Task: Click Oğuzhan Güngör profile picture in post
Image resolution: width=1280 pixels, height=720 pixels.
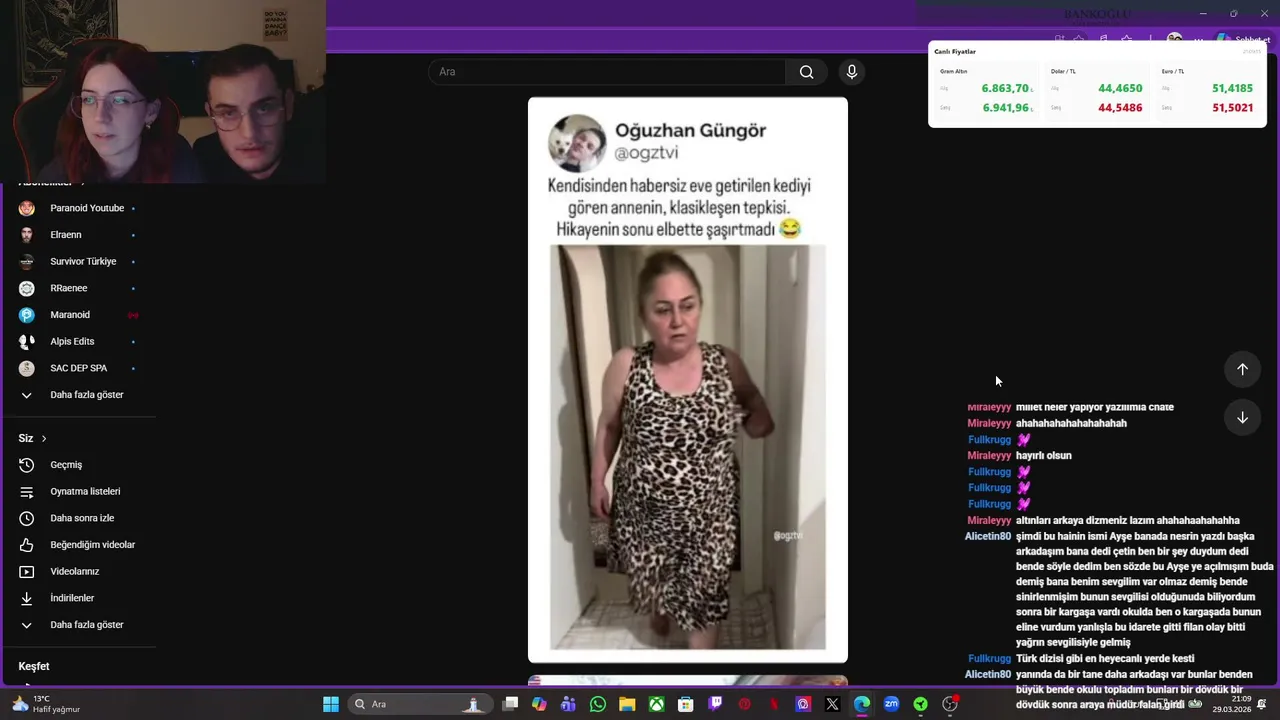Action: [x=577, y=143]
